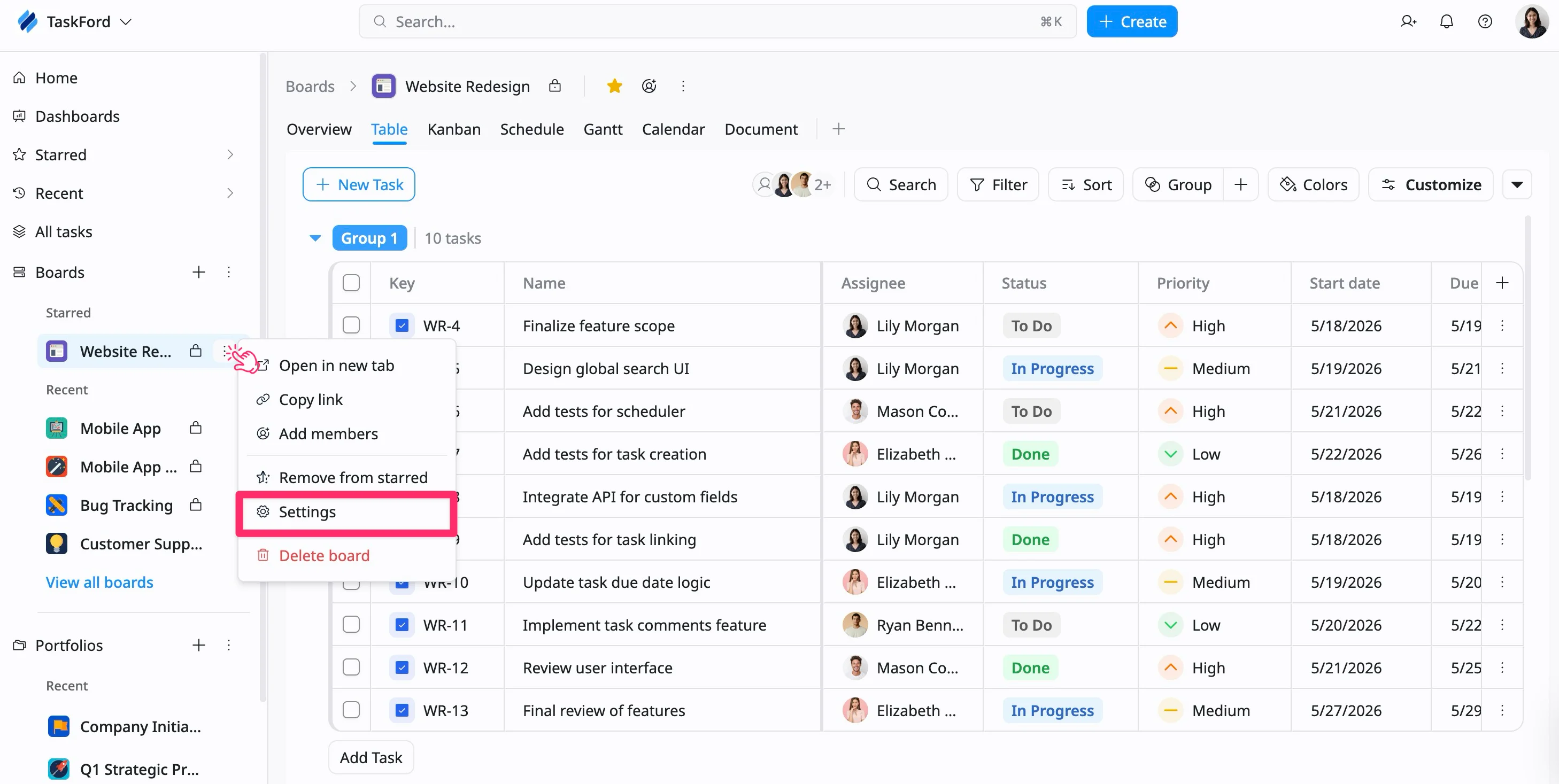Open In Progress status of Design global search UI
Viewport: 1559px width, 784px height.
[1052, 368]
